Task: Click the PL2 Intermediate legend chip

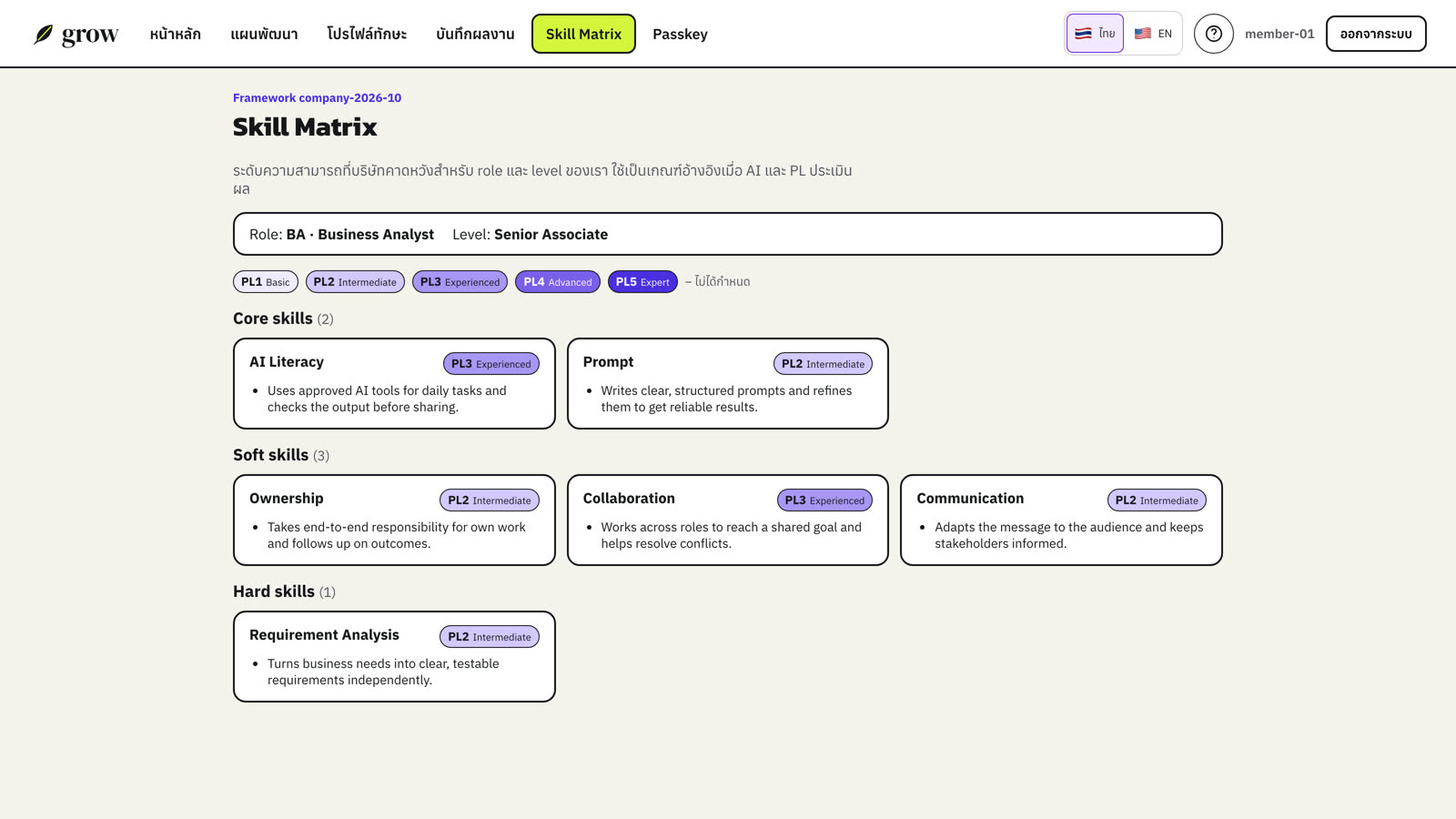Action: coord(355,282)
